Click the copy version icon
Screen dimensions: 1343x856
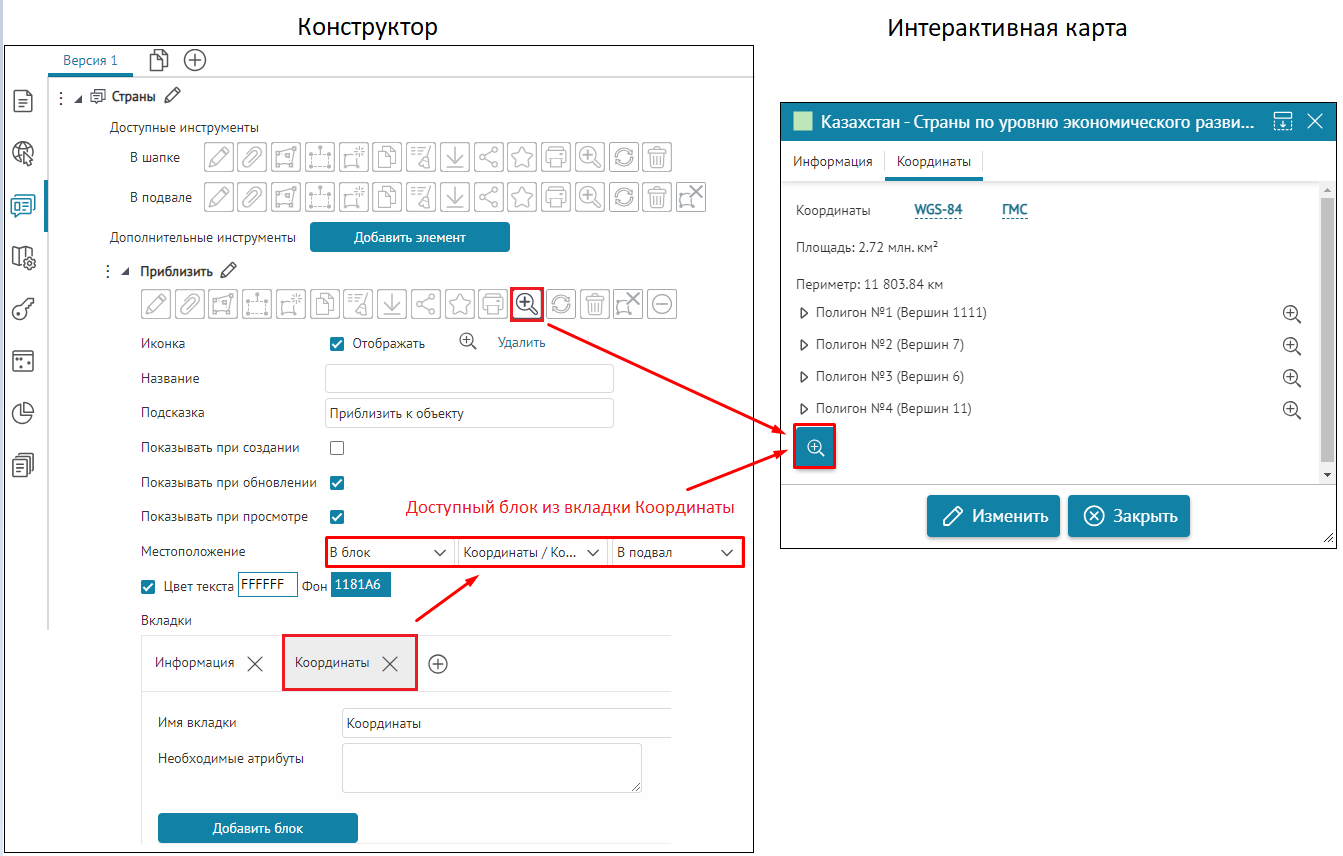159,60
